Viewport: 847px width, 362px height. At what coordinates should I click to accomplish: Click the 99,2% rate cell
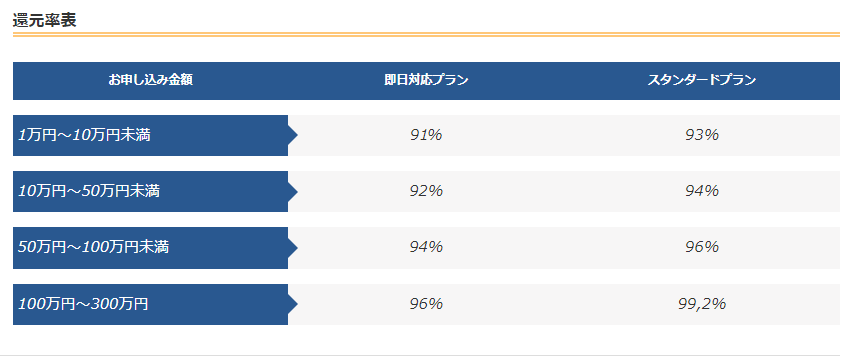coord(702,304)
